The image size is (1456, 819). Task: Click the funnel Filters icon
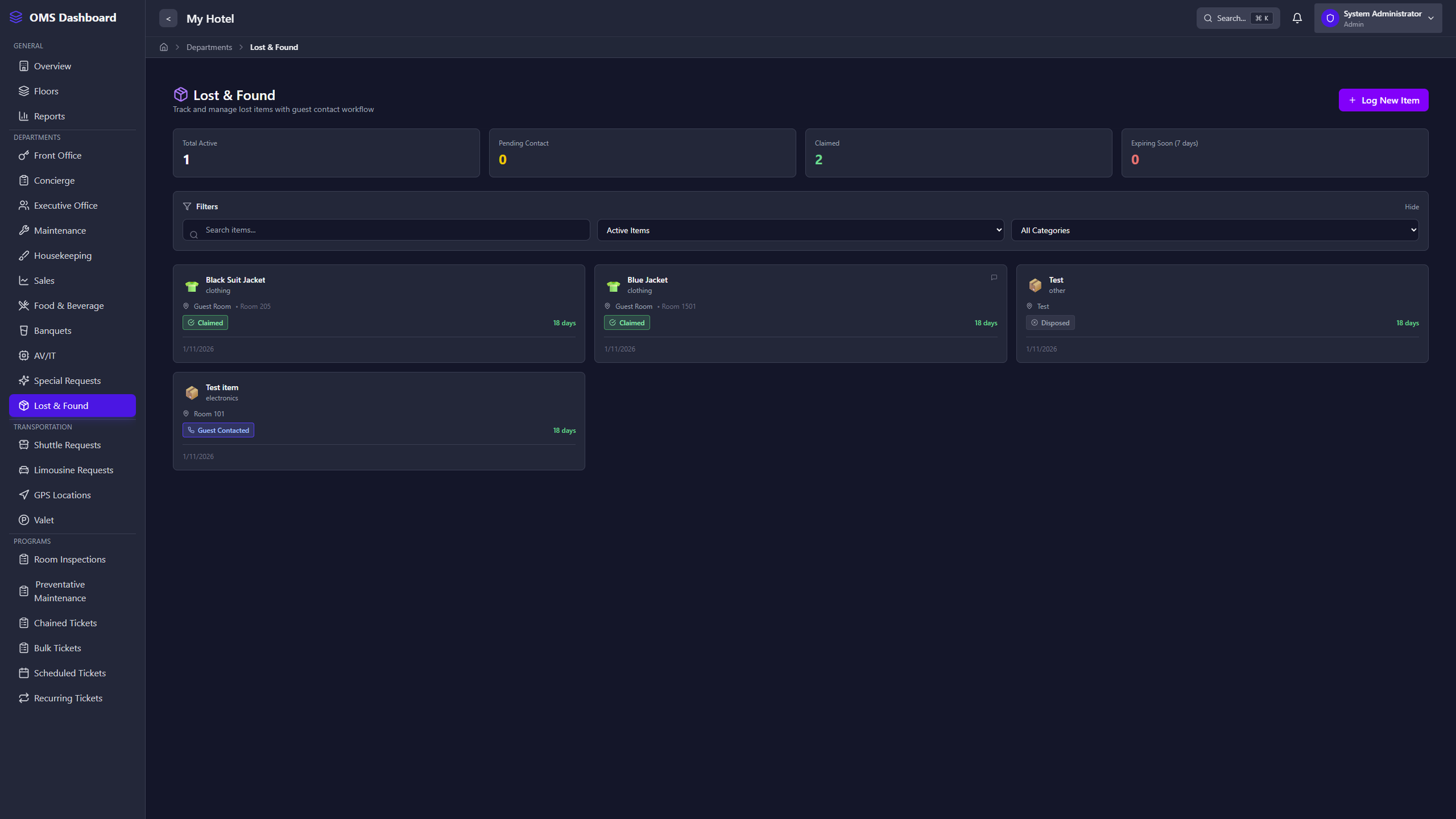coord(187,206)
